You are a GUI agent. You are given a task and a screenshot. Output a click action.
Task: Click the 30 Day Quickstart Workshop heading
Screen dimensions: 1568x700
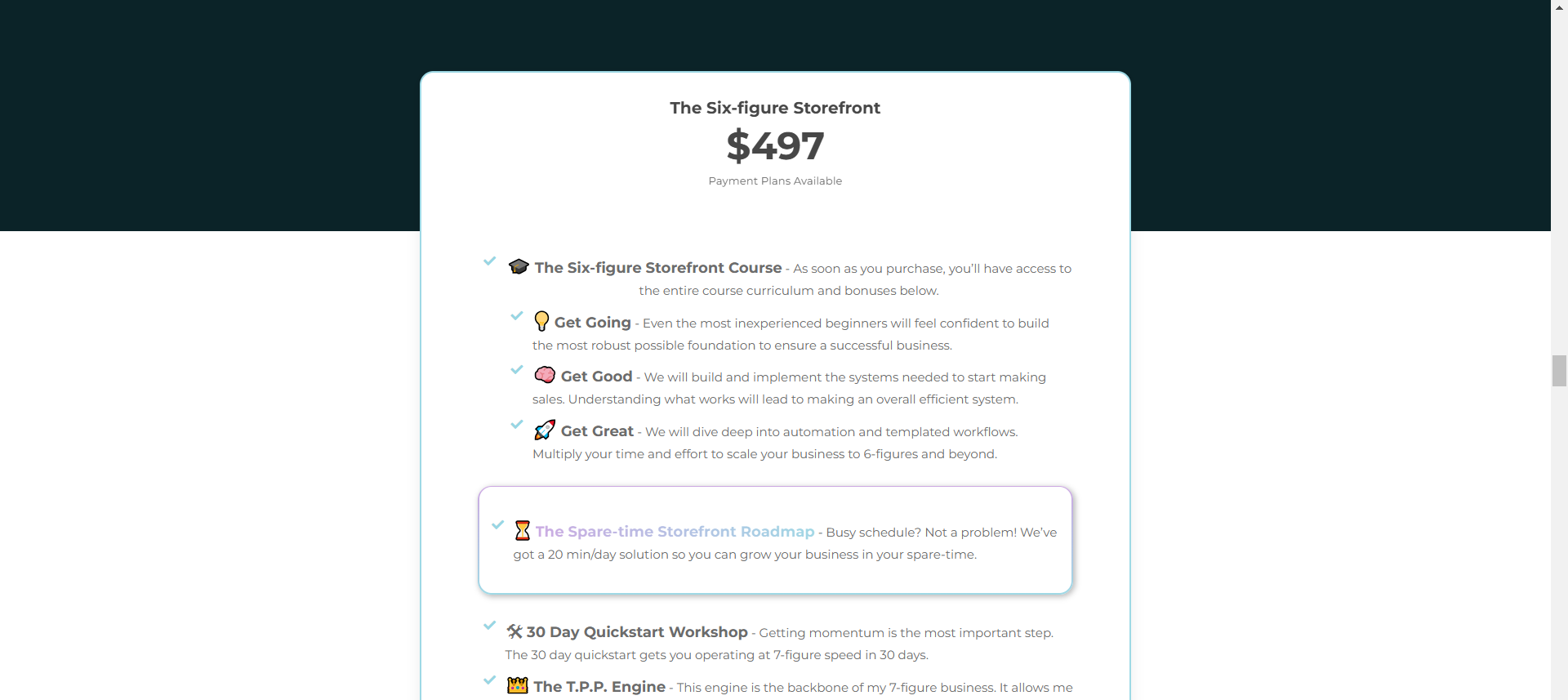(x=637, y=632)
